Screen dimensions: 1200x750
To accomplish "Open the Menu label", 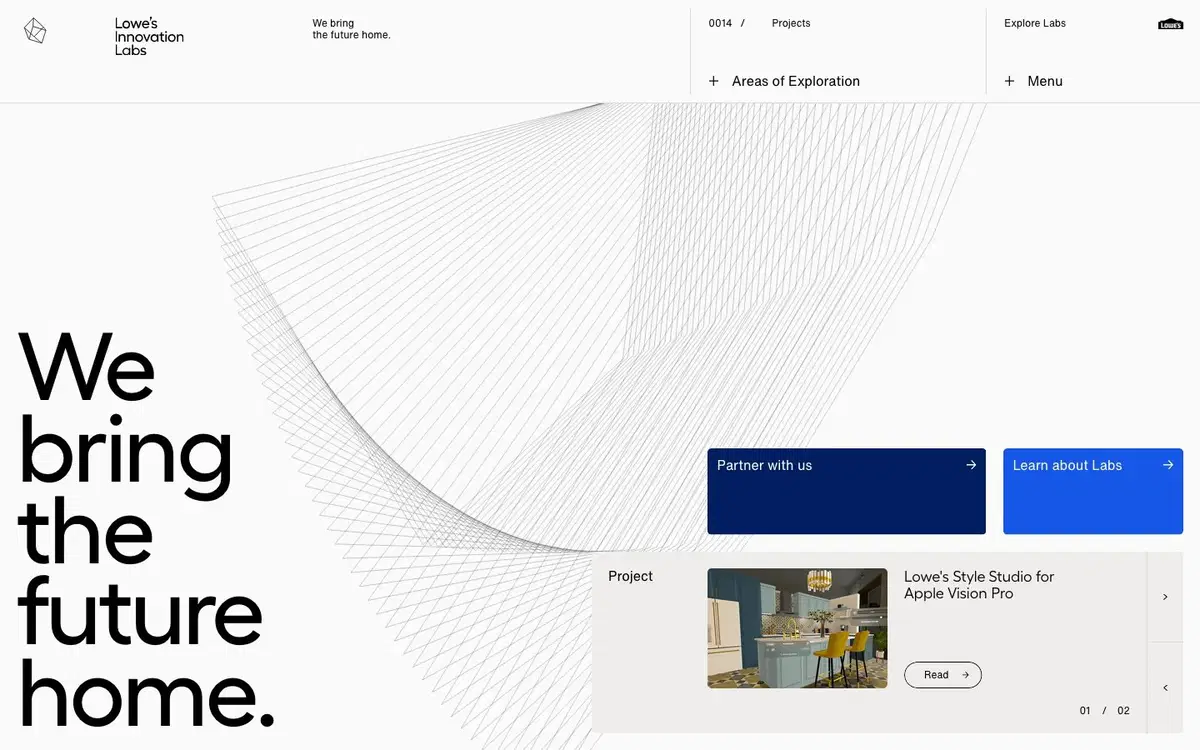I will (x=1045, y=81).
